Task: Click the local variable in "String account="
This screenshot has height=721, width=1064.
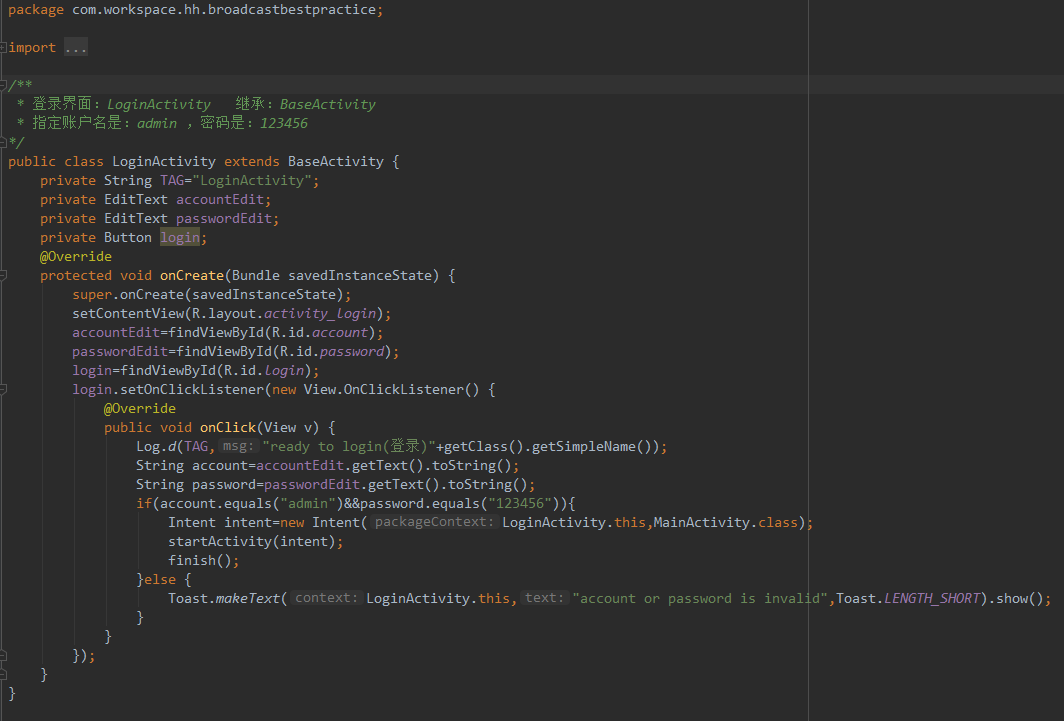Action: 220,465
